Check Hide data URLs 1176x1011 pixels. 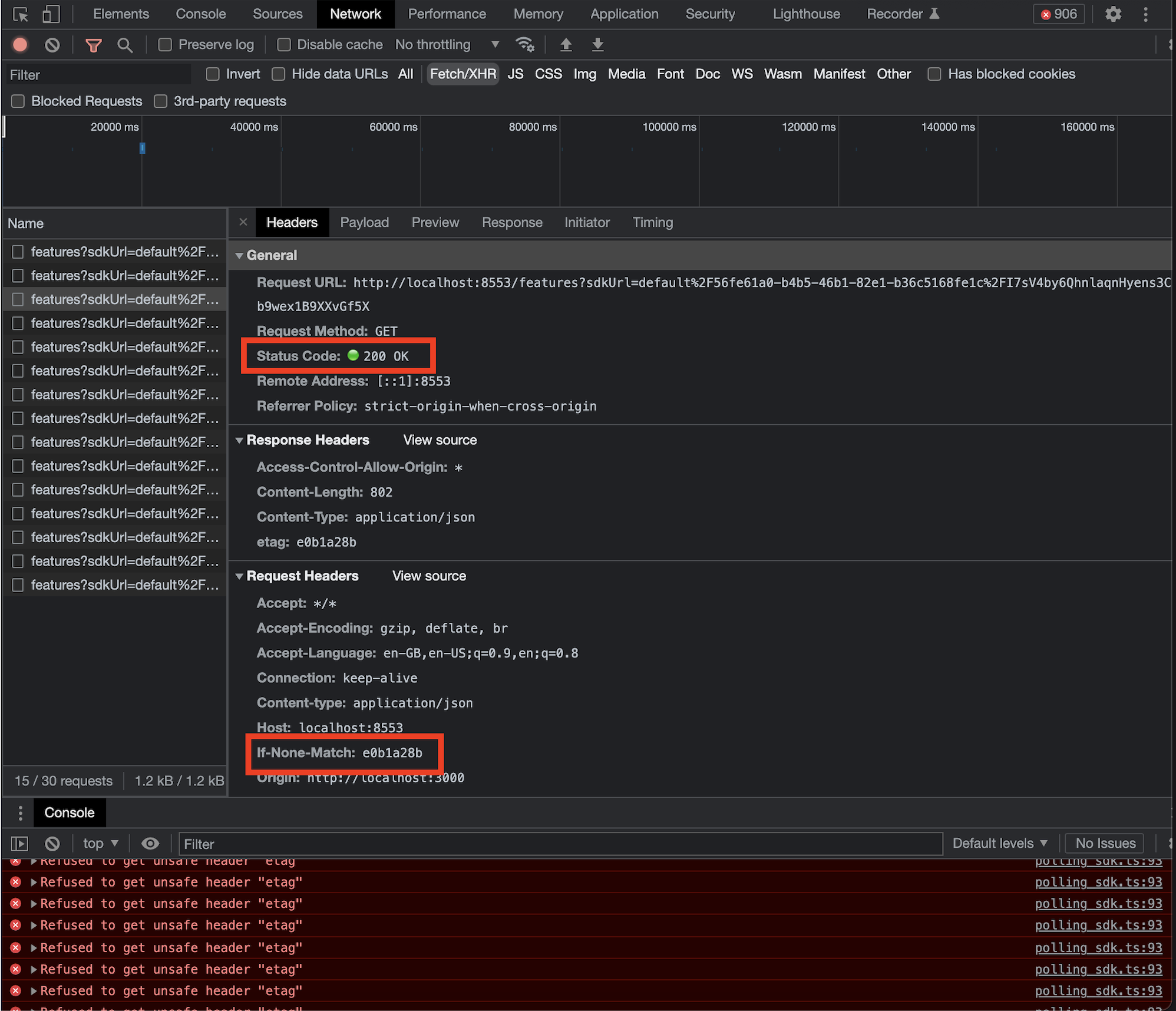[x=278, y=74]
